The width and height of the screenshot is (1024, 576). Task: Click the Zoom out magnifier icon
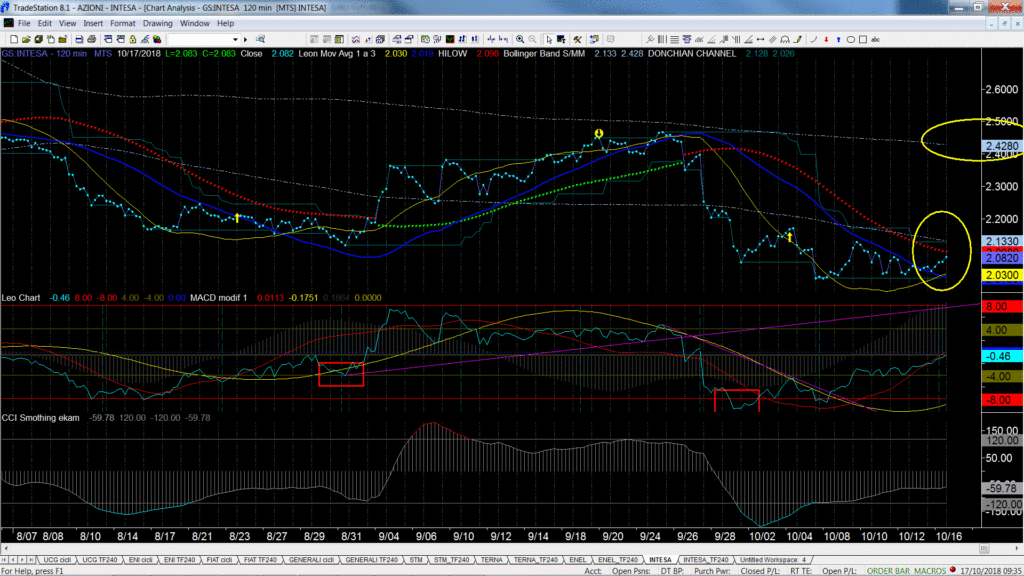point(532,39)
